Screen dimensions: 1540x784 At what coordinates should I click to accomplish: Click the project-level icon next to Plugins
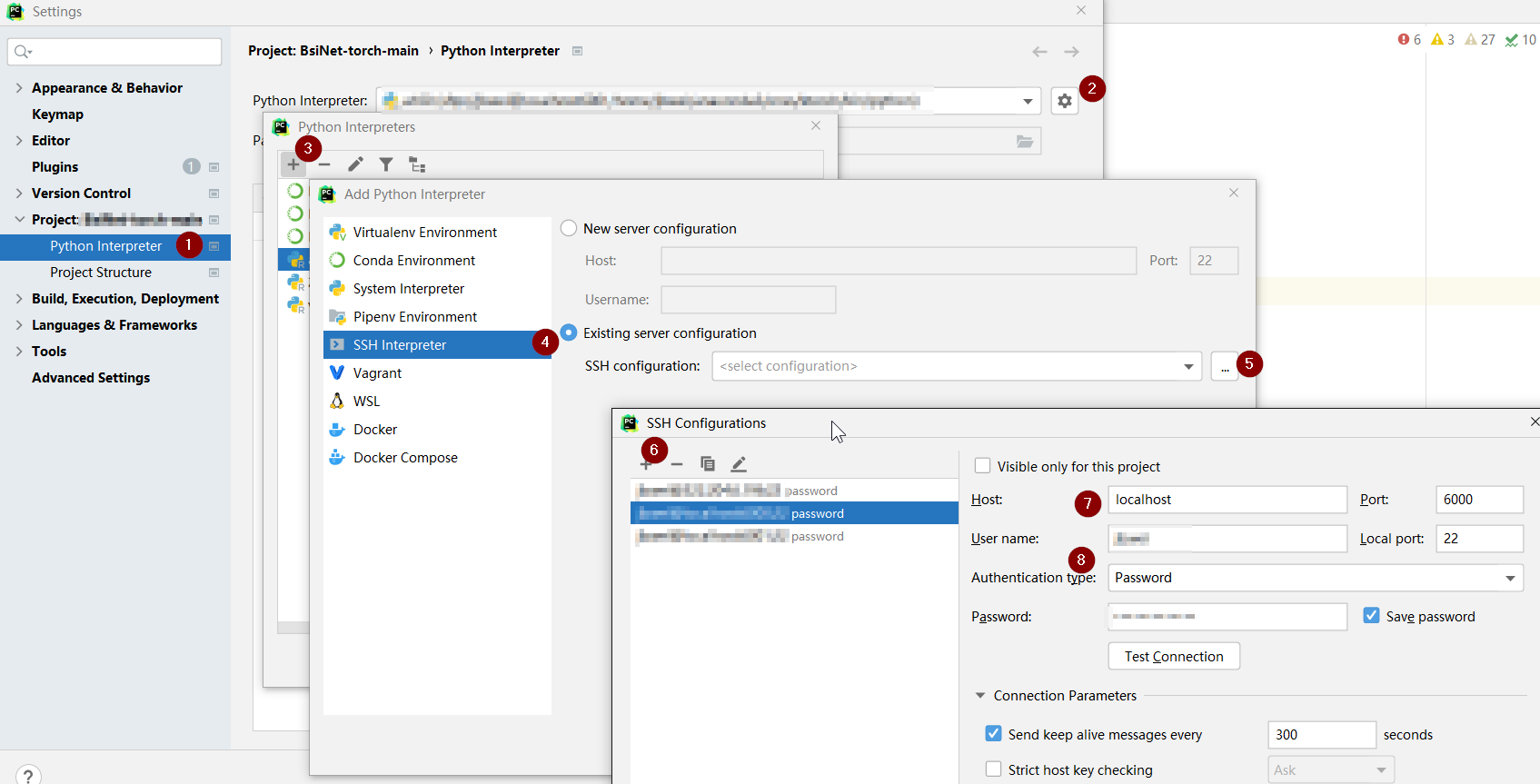(x=214, y=167)
